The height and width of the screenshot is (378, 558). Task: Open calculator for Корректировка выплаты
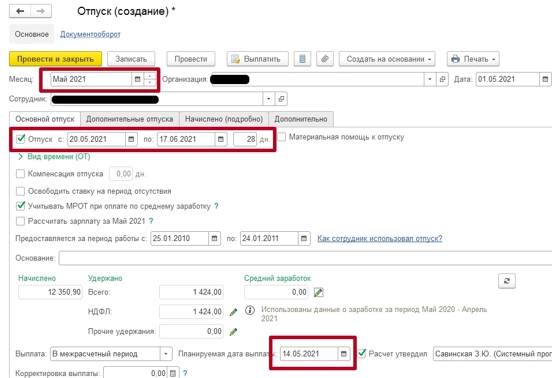tap(173, 373)
